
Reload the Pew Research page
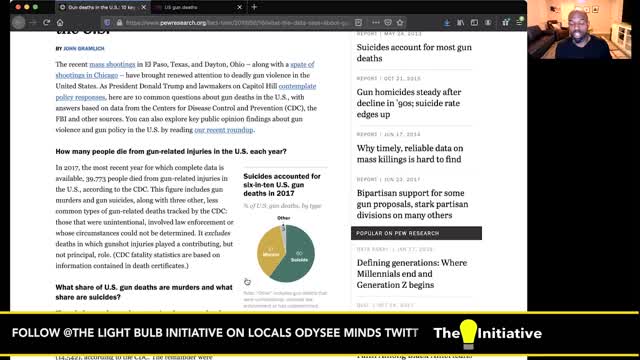[x=47, y=22]
